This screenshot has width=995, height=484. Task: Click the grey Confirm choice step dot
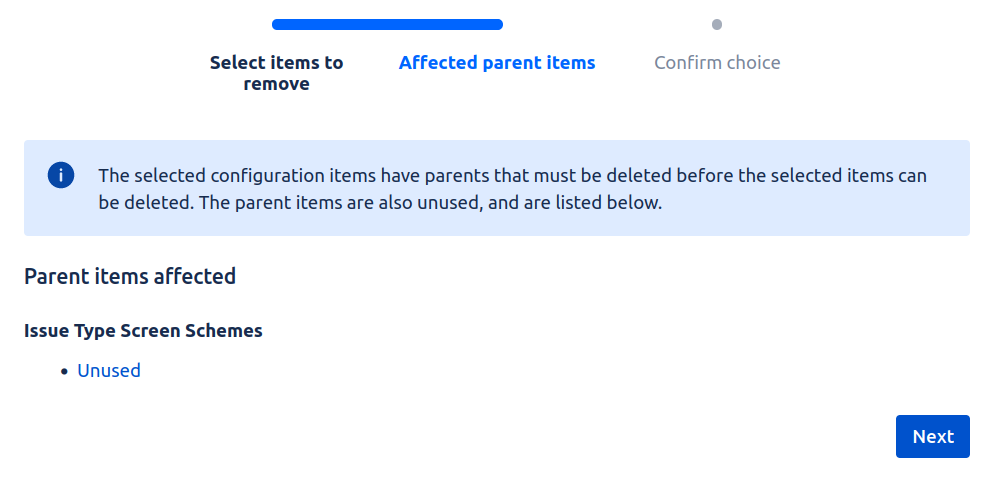717,25
